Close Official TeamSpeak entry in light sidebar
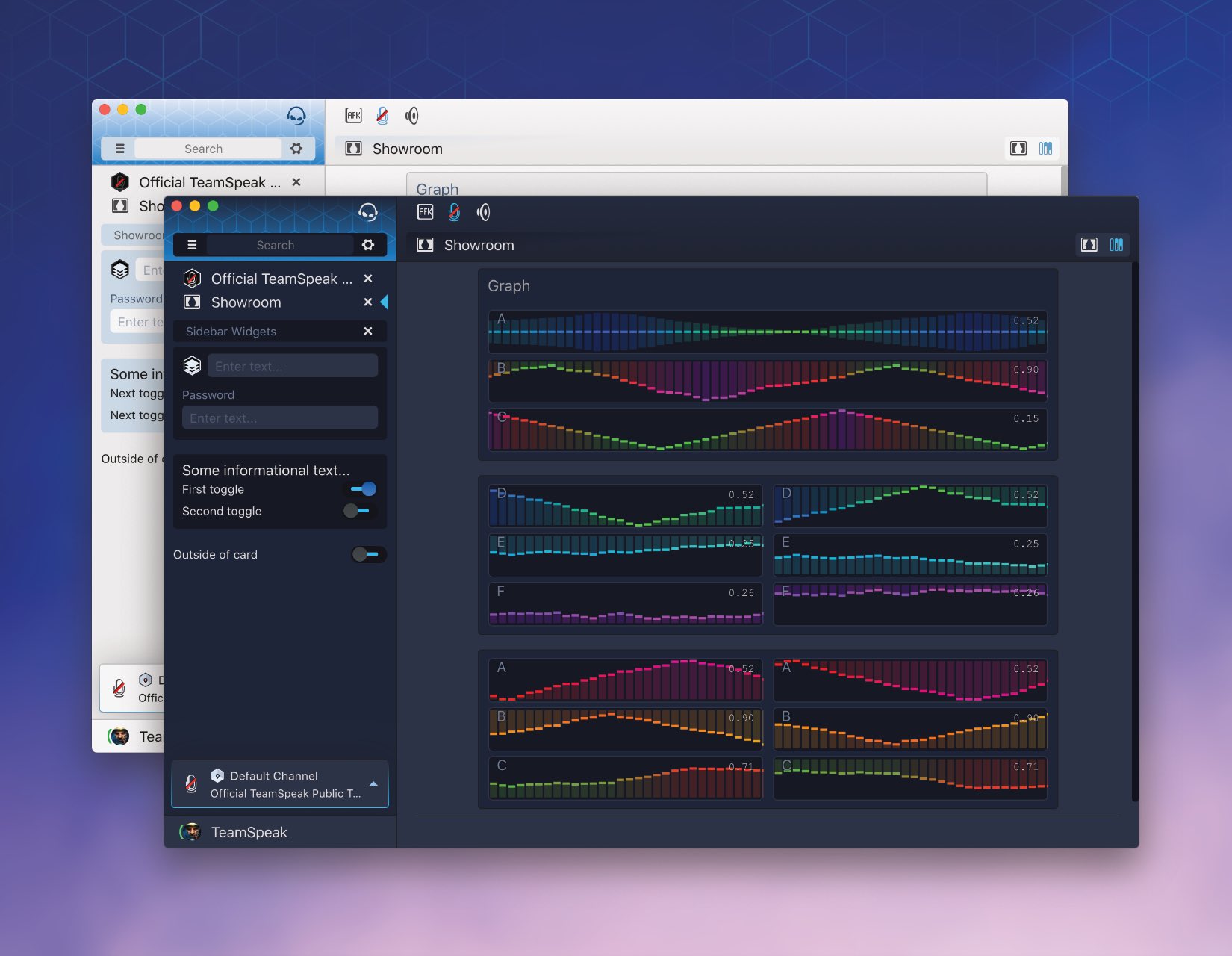The height and width of the screenshot is (956, 1232). click(296, 182)
